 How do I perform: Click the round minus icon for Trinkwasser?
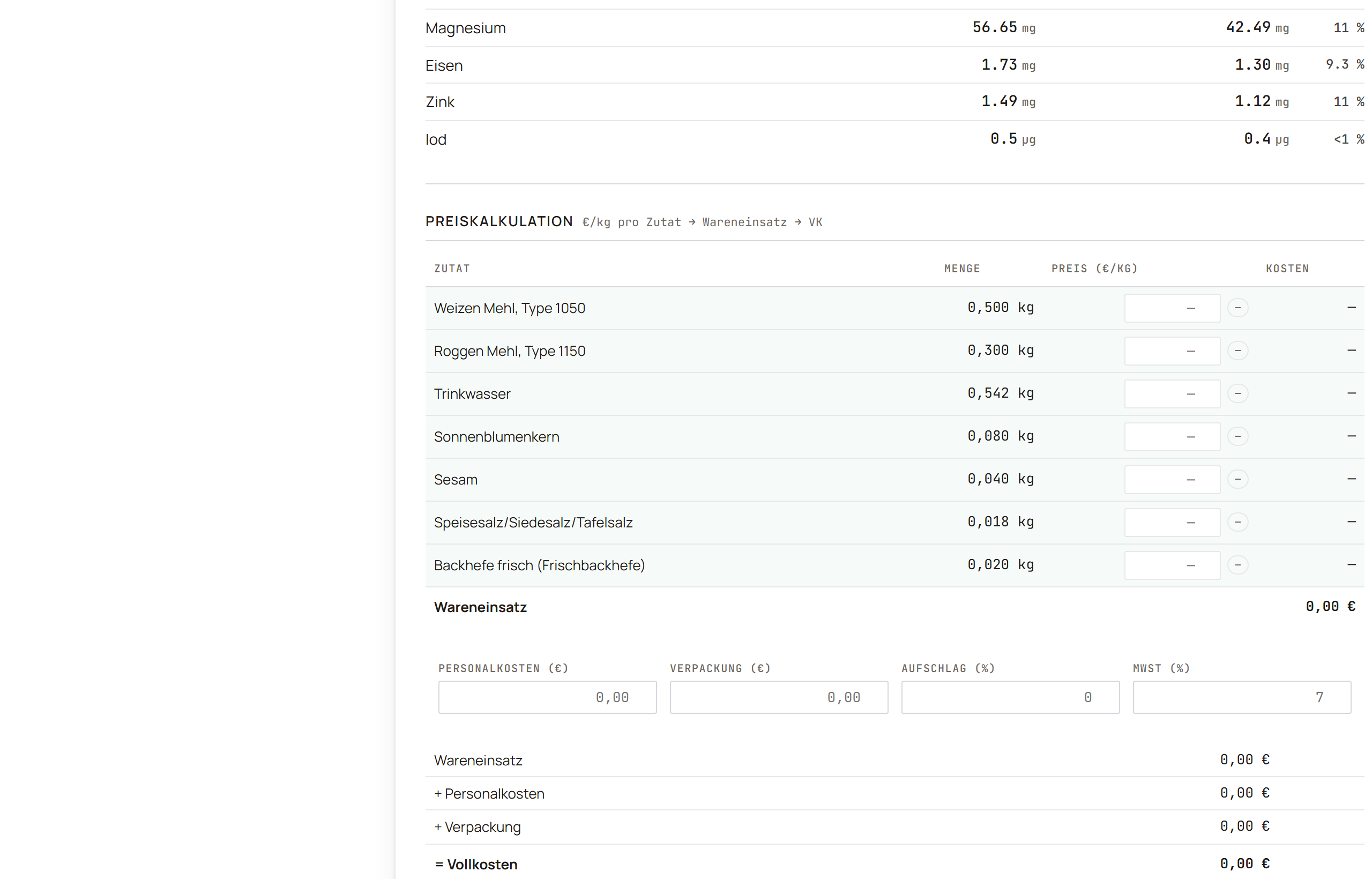1237,394
